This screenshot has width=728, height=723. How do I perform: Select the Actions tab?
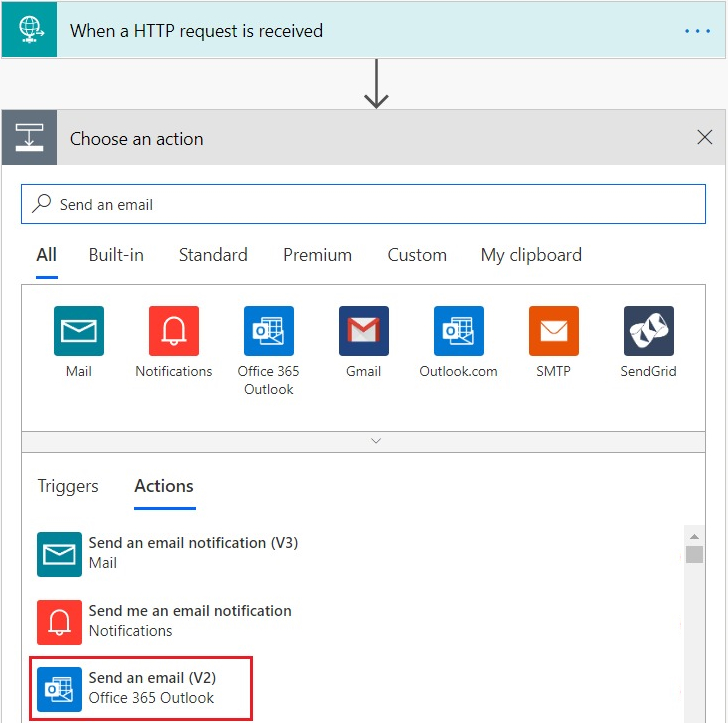164,486
